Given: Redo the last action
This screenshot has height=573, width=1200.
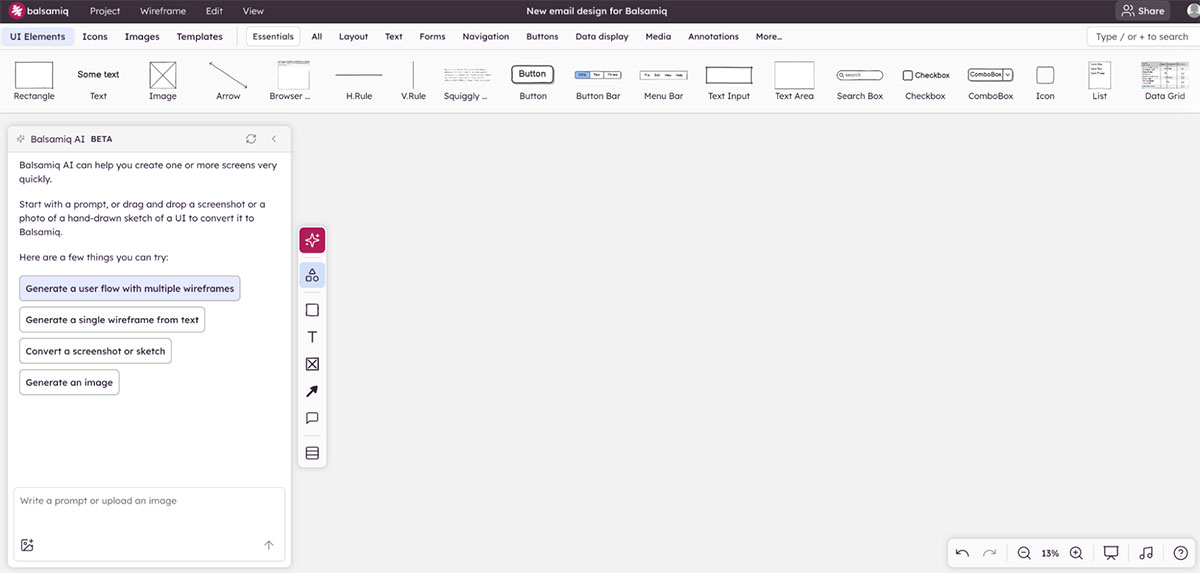Looking at the screenshot, I should [x=989, y=553].
